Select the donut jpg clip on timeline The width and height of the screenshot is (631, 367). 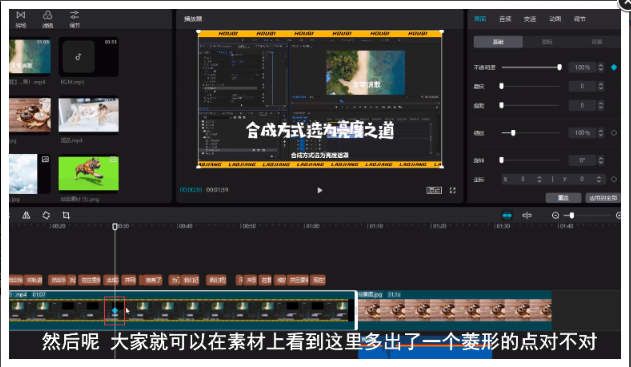coord(455,310)
